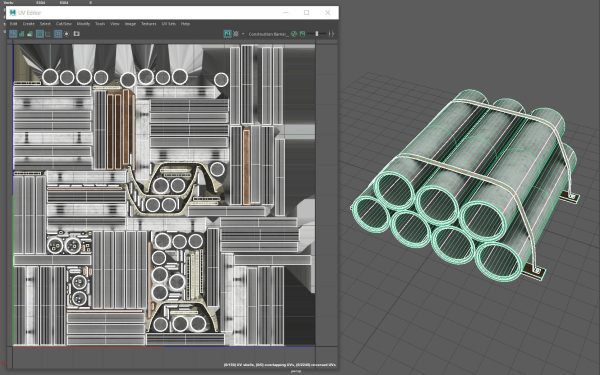
Task: Open the Help menu in UV Editor
Action: tap(185, 24)
